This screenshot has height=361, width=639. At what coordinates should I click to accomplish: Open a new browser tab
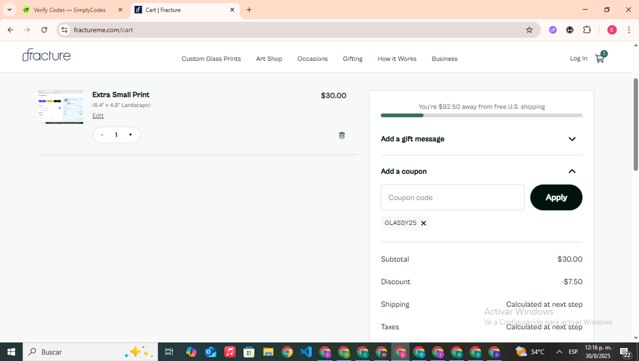pyautogui.click(x=249, y=10)
